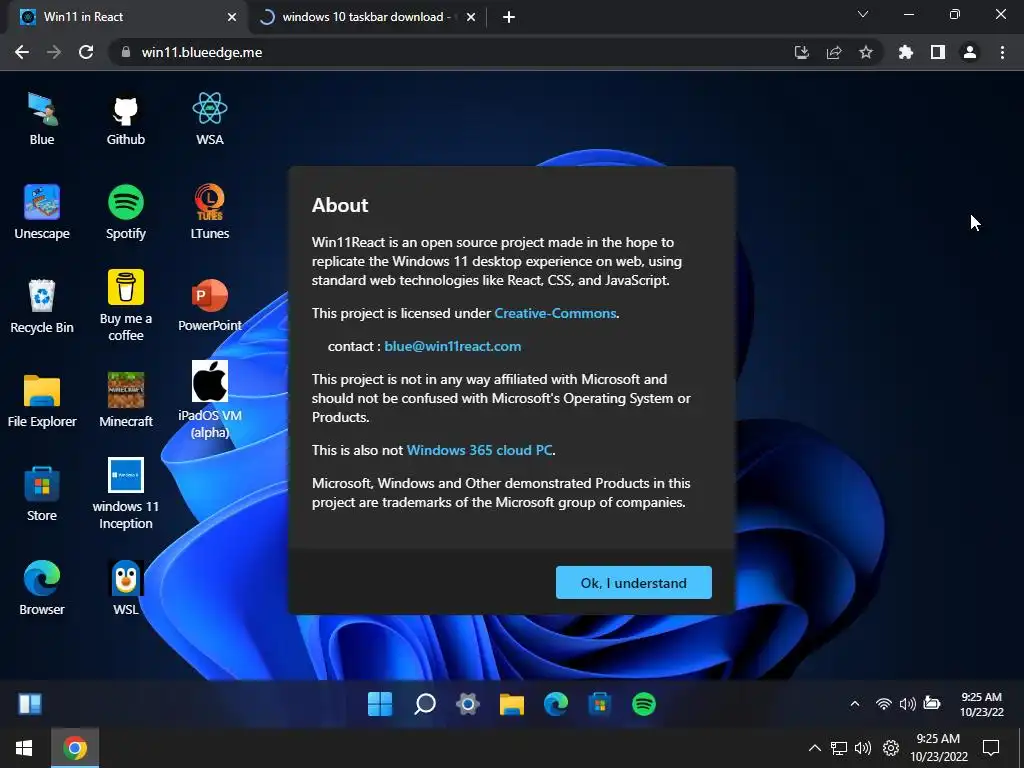Open settings gear in host system tray
1024x768 pixels.
[891, 748]
